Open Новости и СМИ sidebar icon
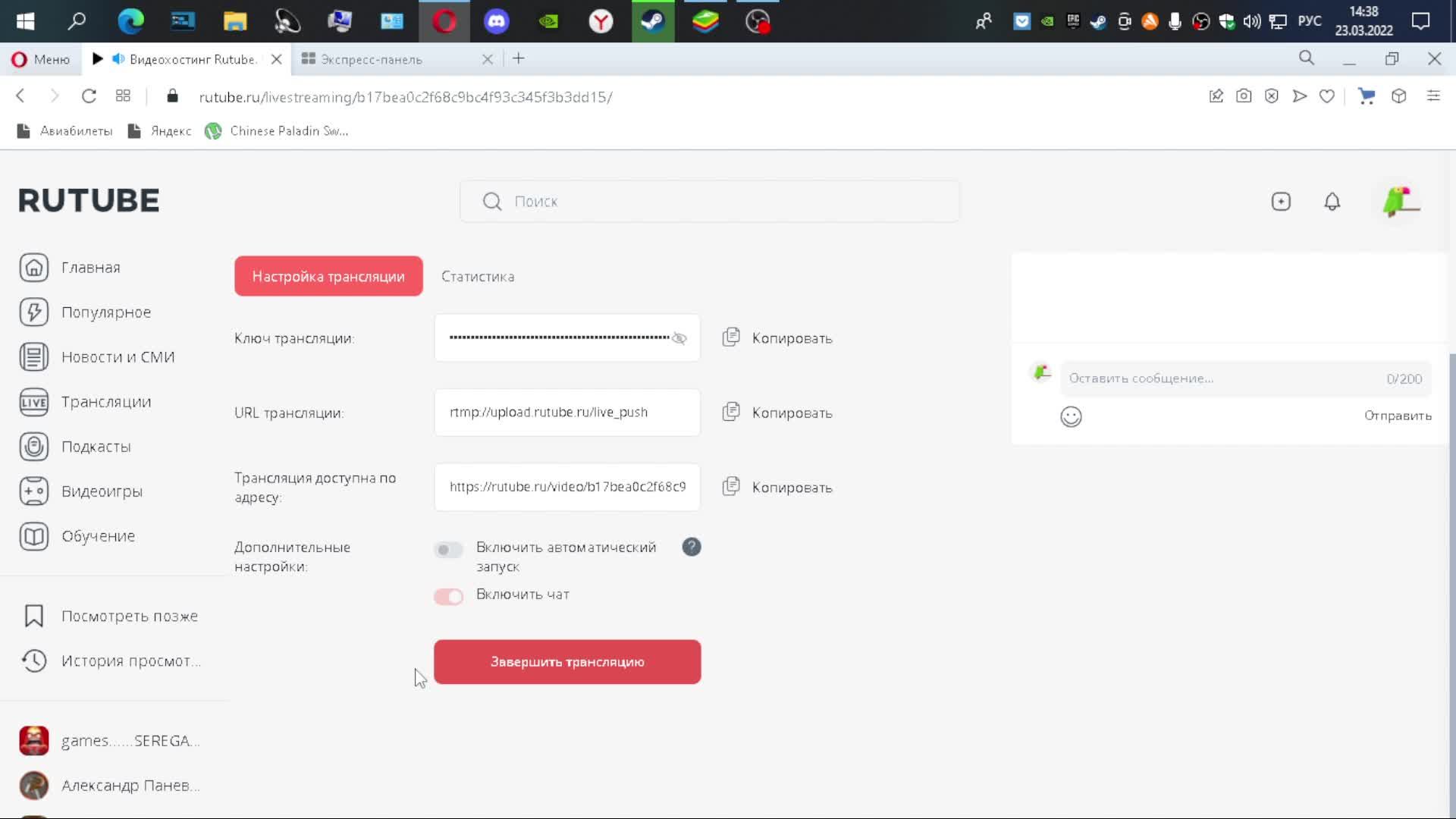 click(34, 357)
